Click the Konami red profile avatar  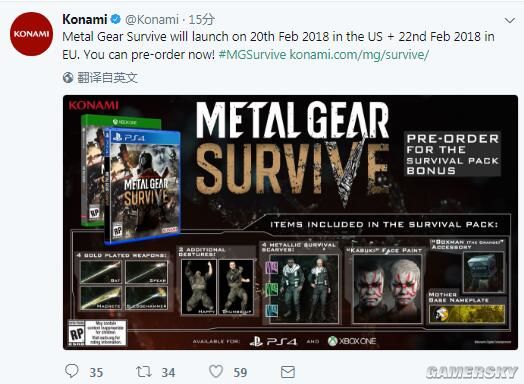31,34
